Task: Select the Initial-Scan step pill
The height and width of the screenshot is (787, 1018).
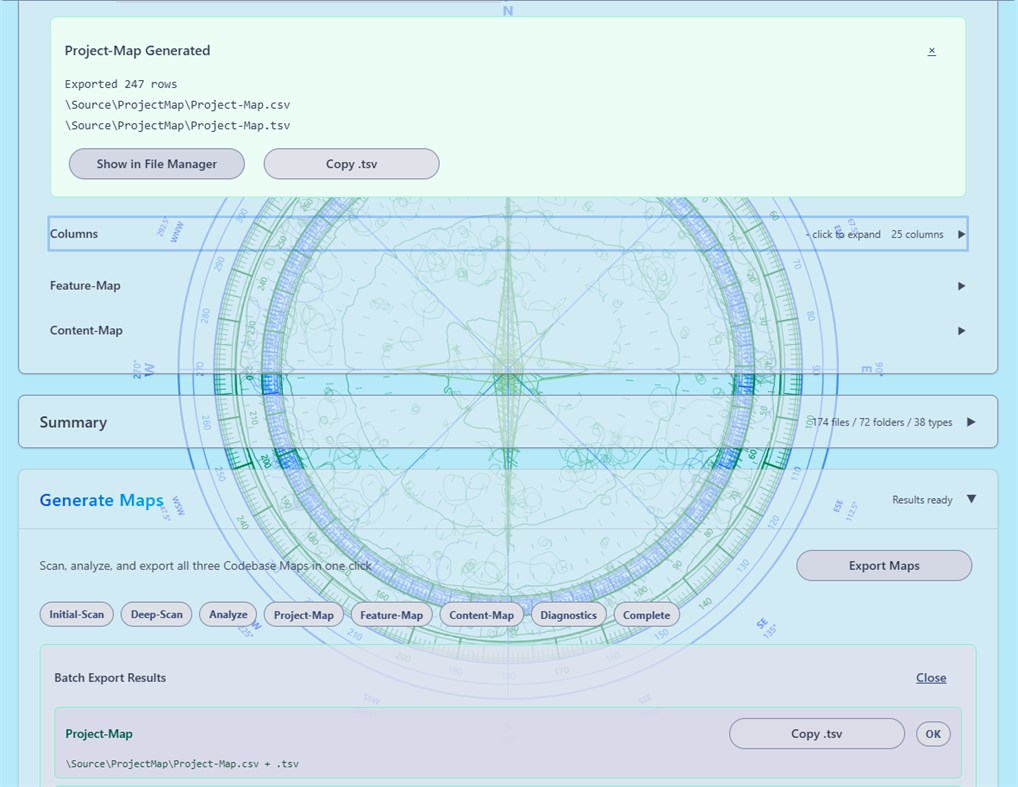Action: click(77, 614)
